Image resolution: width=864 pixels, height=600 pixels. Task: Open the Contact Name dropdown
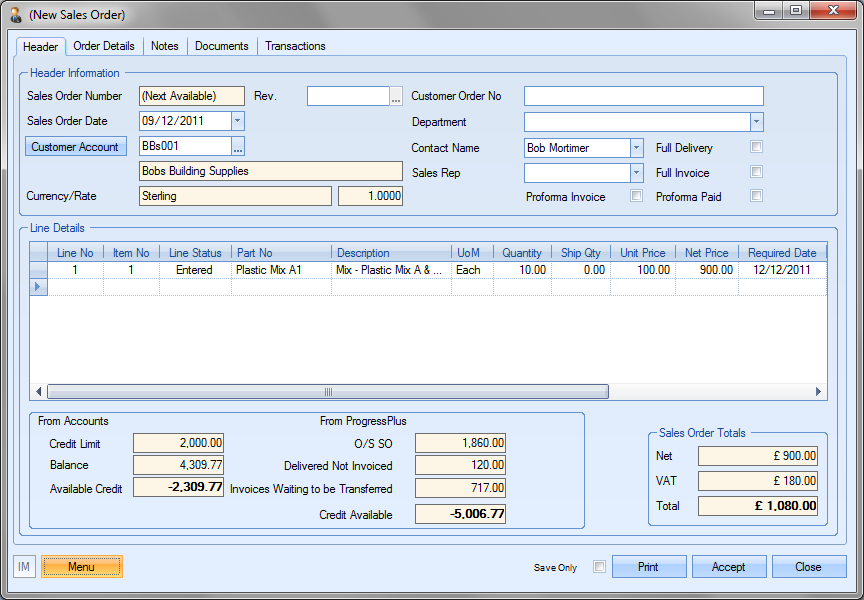[636, 147]
